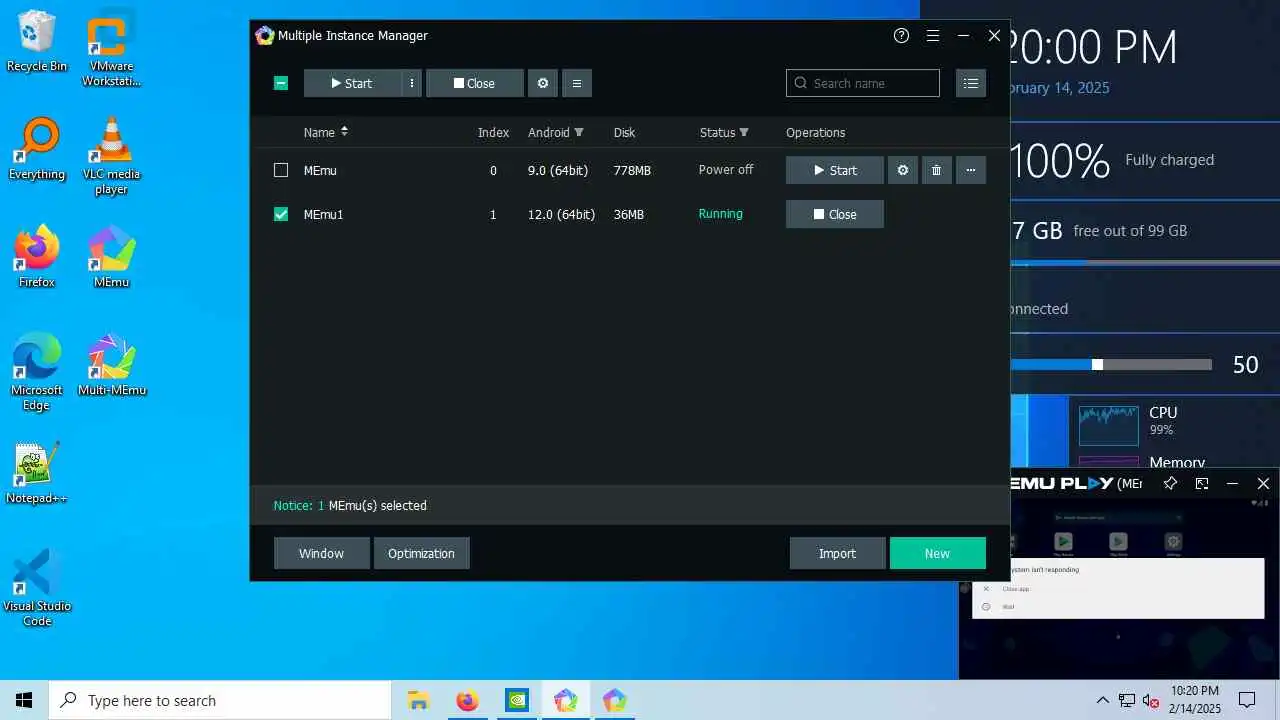Open the Optimization button

[x=421, y=553]
